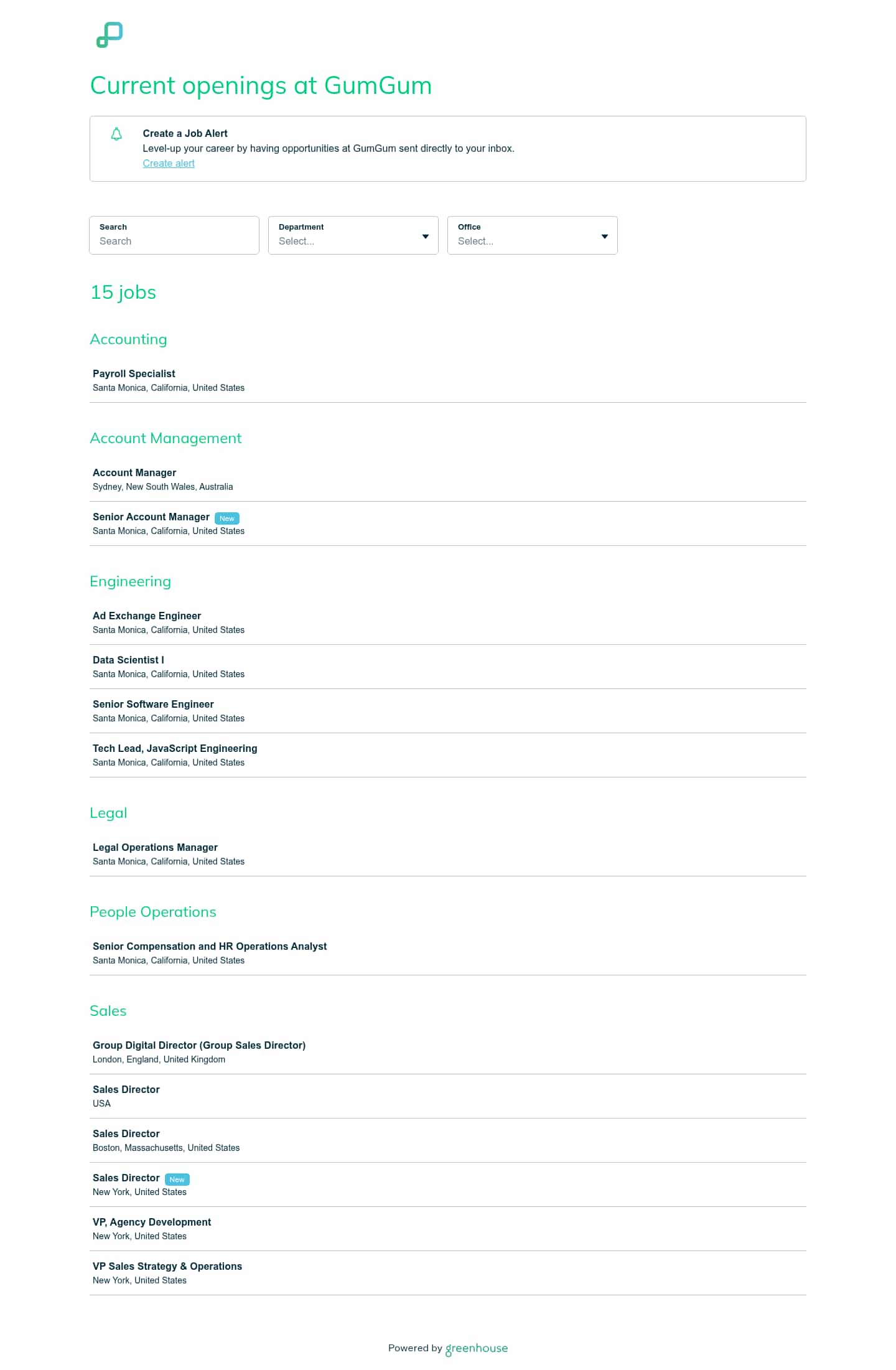Click the Create alert link
Screen dimensions: 896x1370
click(x=169, y=163)
